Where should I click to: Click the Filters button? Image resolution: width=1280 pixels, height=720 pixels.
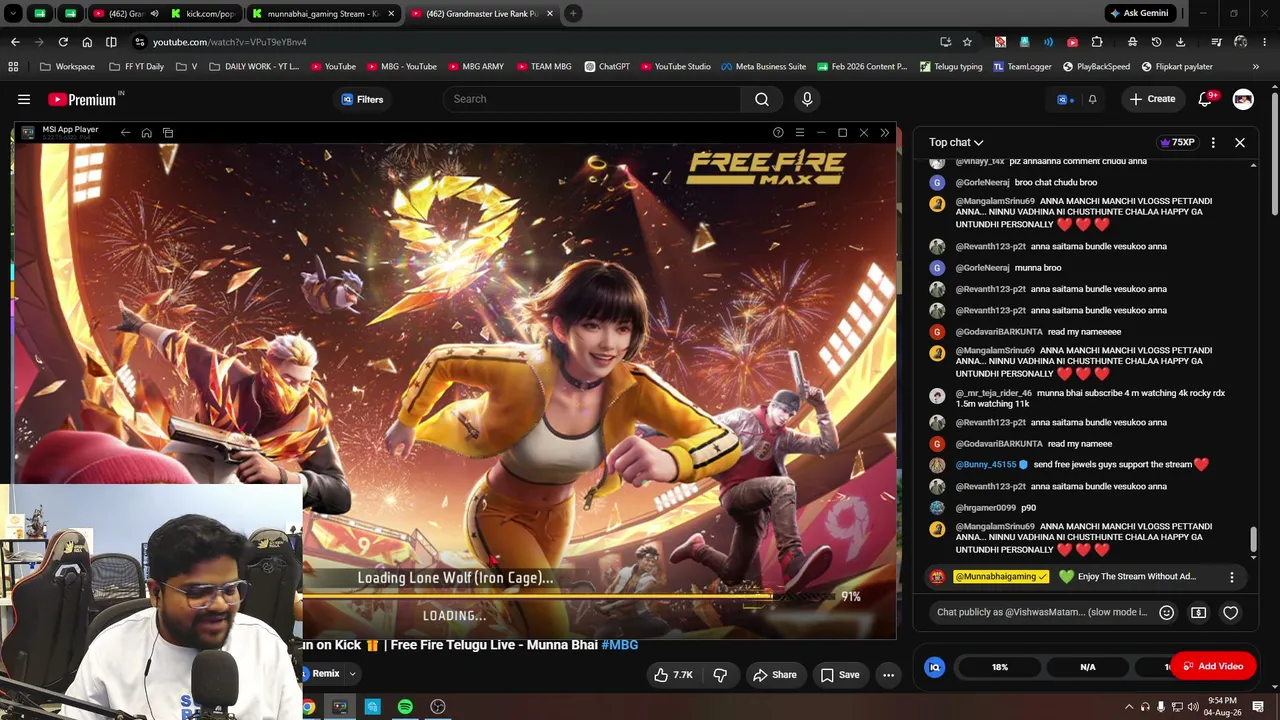[362, 99]
